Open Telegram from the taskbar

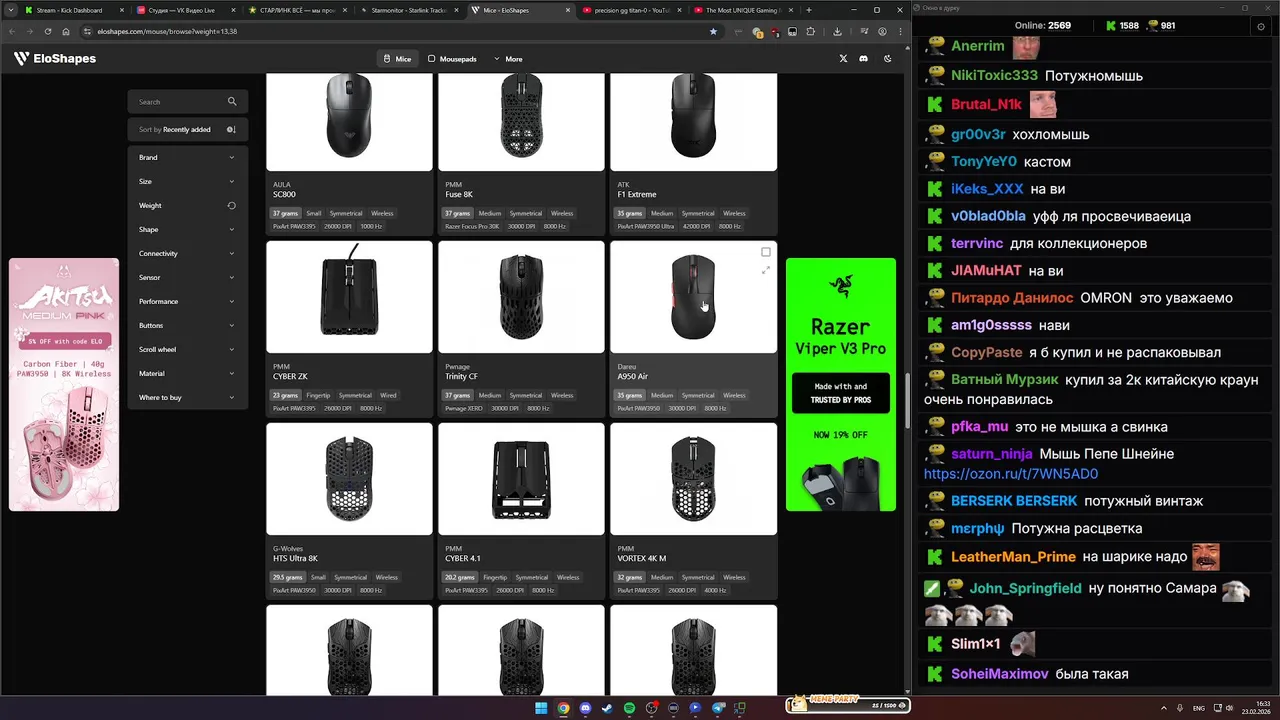click(x=717, y=708)
